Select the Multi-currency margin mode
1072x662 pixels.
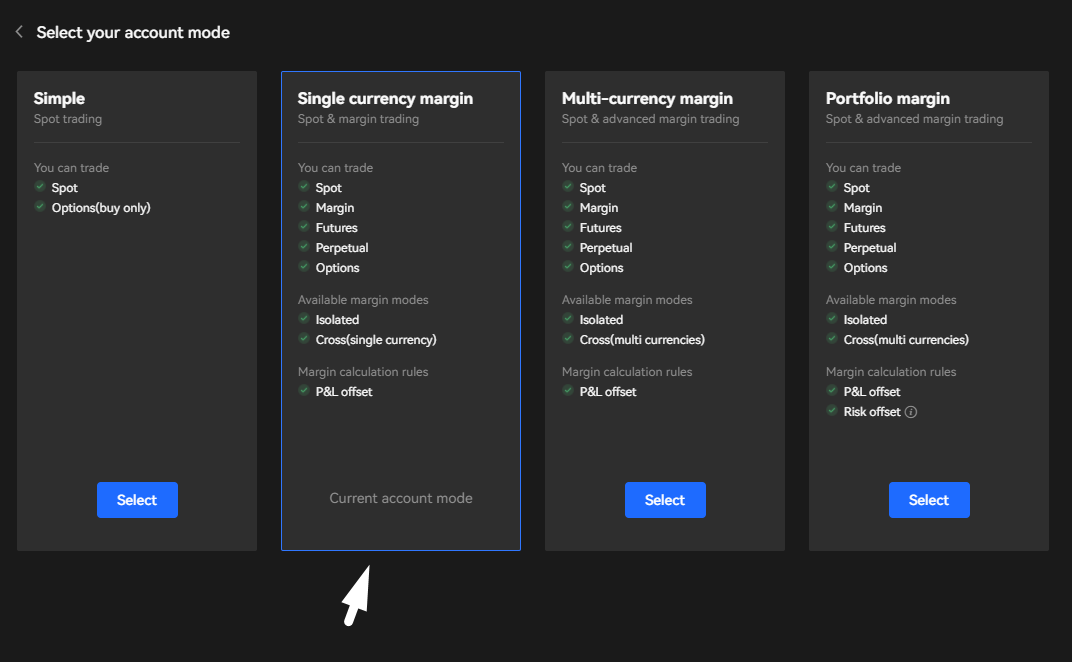pos(665,499)
